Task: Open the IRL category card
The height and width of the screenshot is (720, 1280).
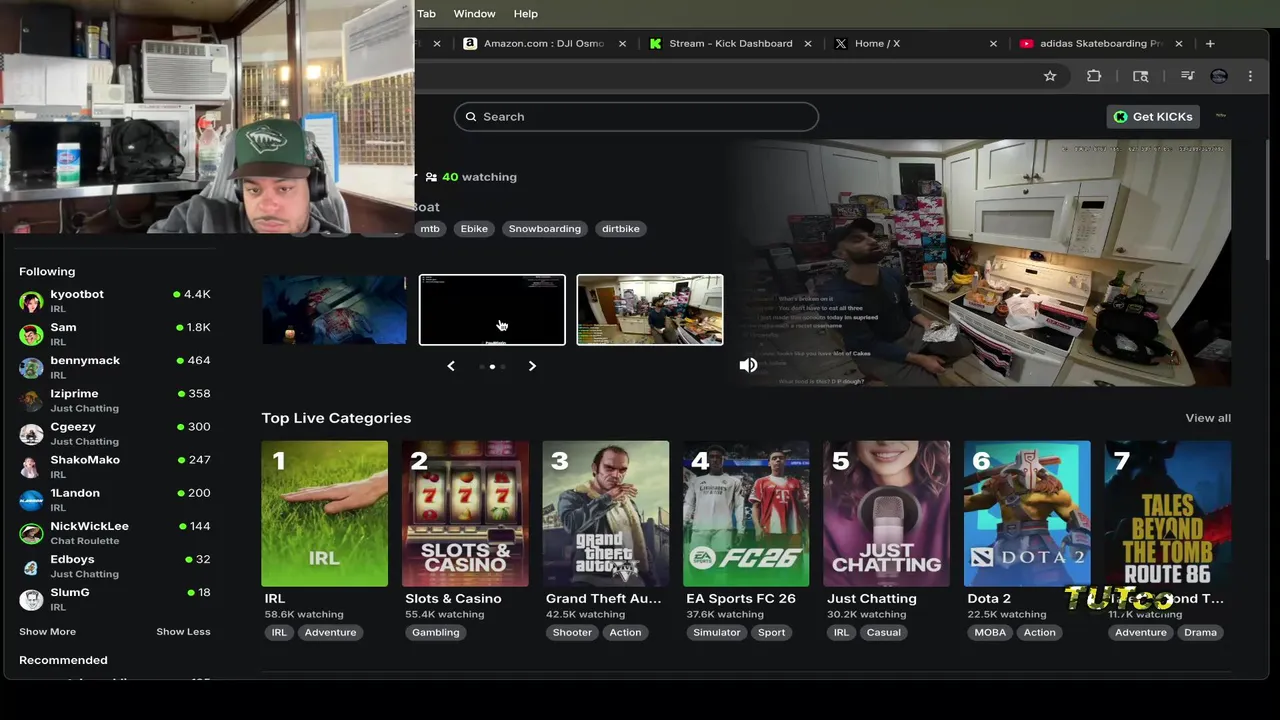Action: point(324,513)
